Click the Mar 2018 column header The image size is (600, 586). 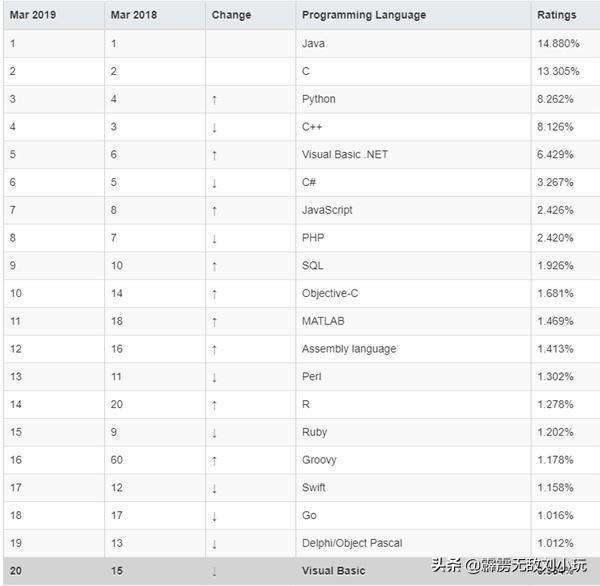[x=133, y=15]
